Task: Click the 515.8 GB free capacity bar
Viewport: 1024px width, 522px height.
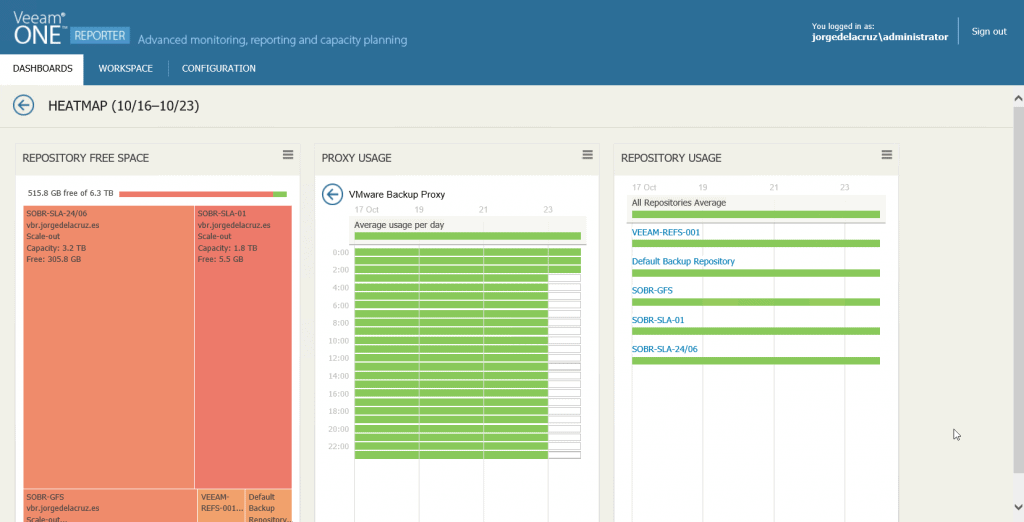Action: click(203, 194)
